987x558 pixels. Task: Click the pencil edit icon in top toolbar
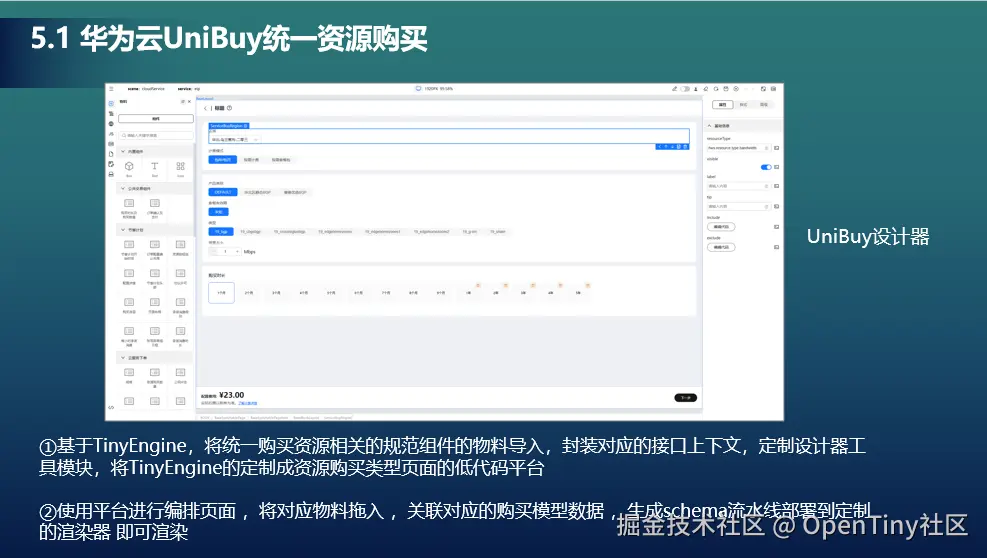coord(675,89)
